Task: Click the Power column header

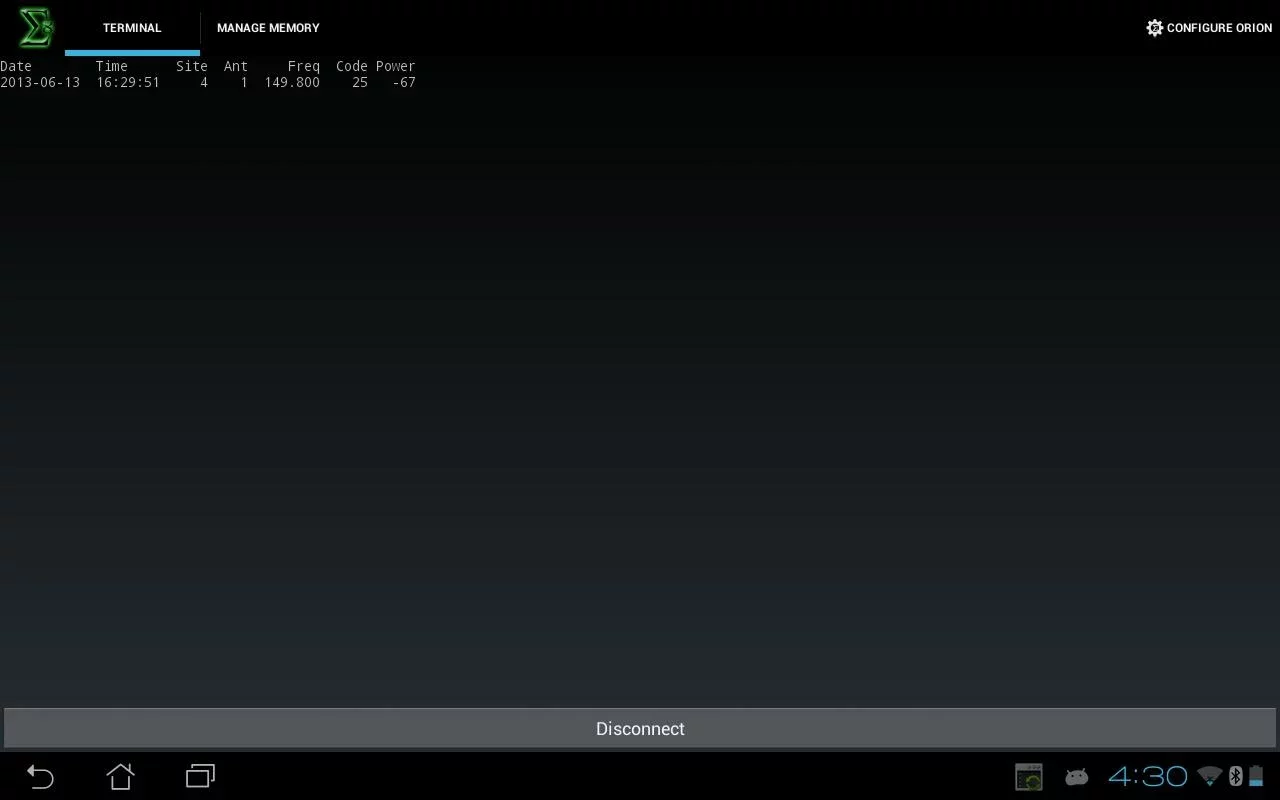Action: pos(396,66)
